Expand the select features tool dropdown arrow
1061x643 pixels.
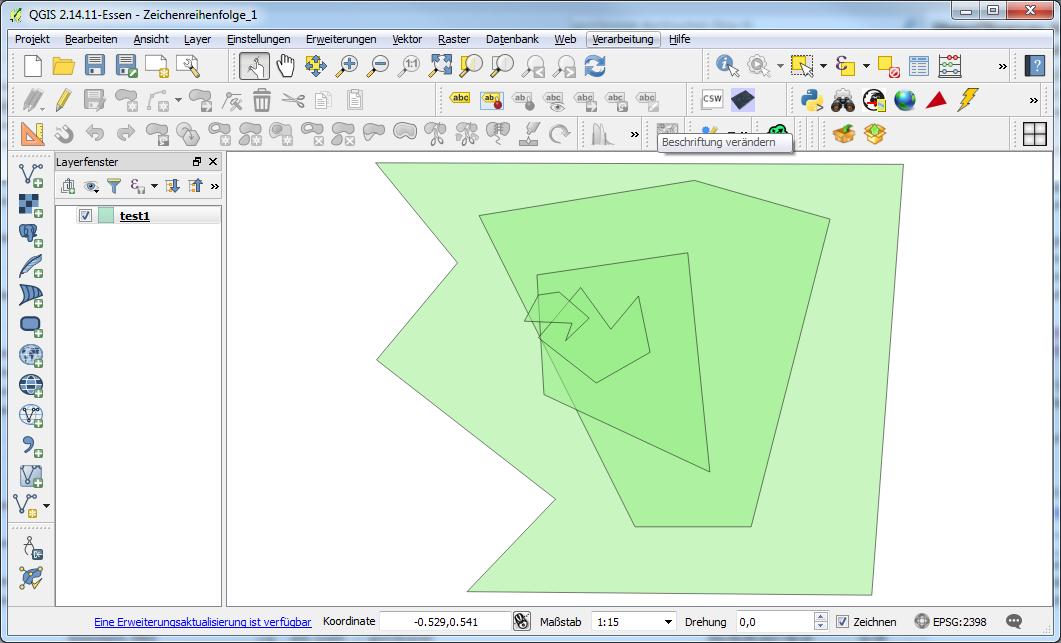coord(823,67)
